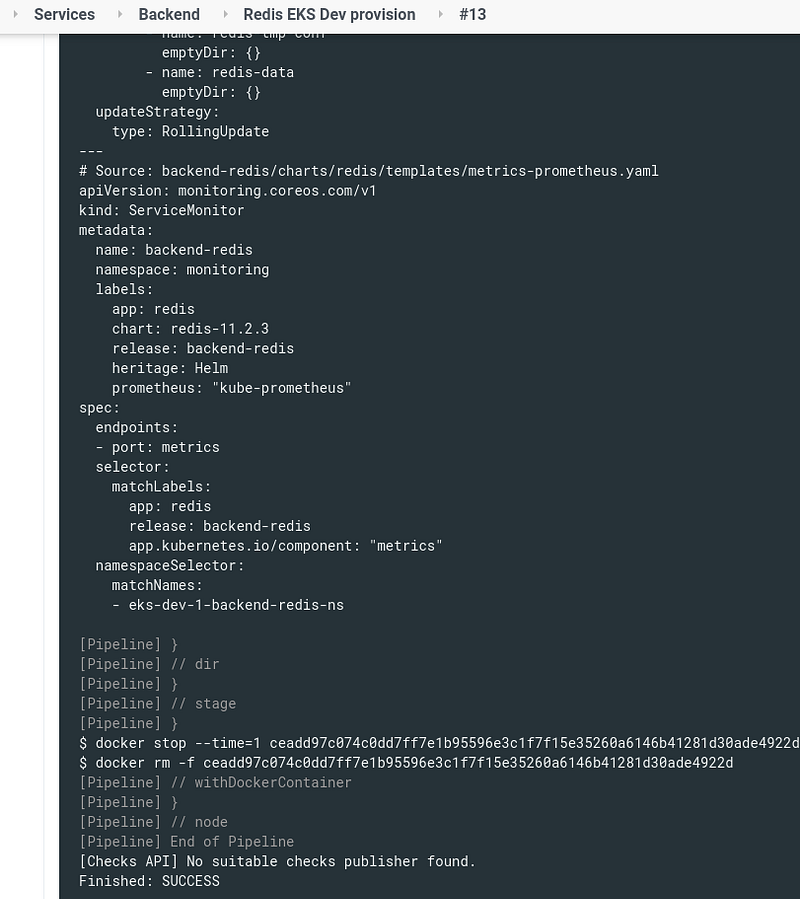This screenshot has width=800, height=899.
Task: Click the 'type: RollingUpdate' line
Action: click(190, 131)
